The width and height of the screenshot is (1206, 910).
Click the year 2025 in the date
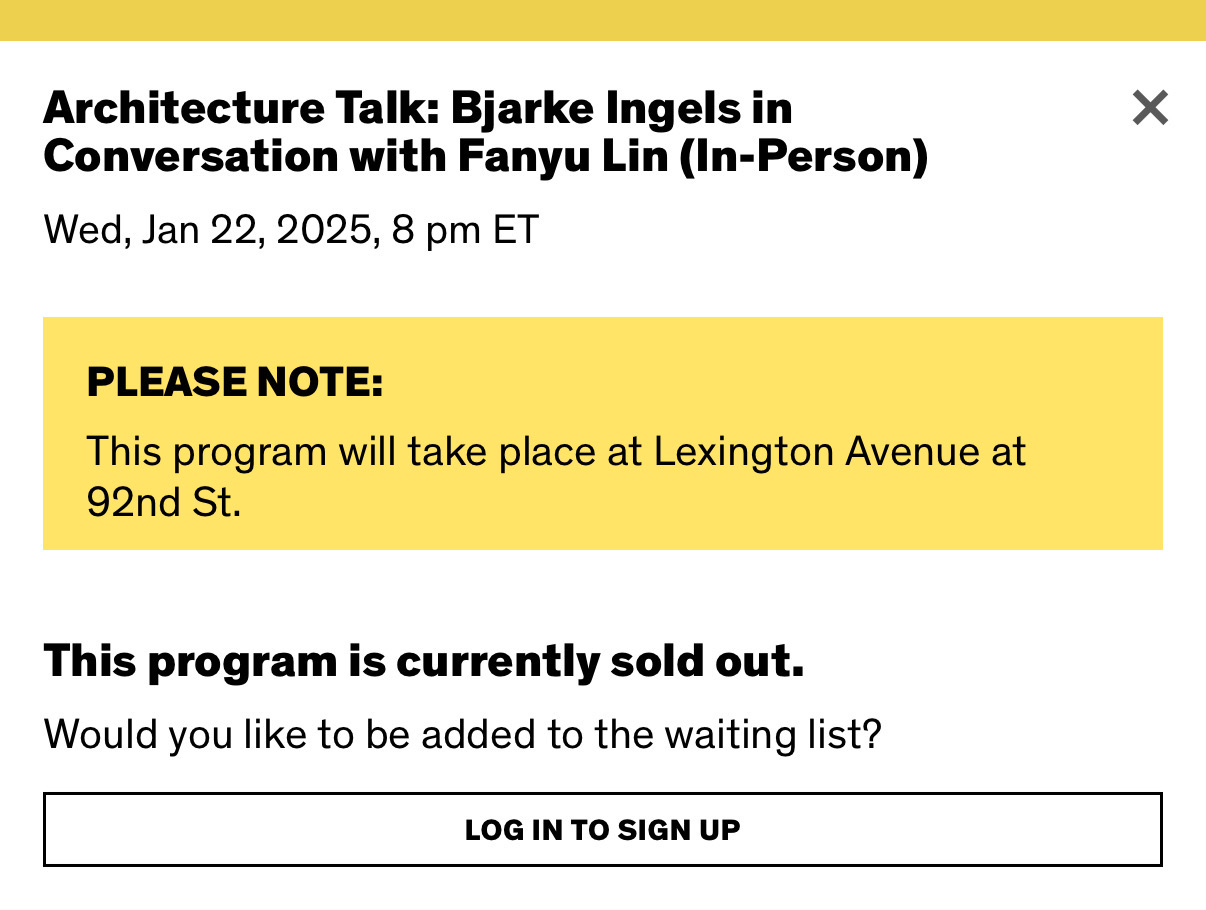pos(321,231)
